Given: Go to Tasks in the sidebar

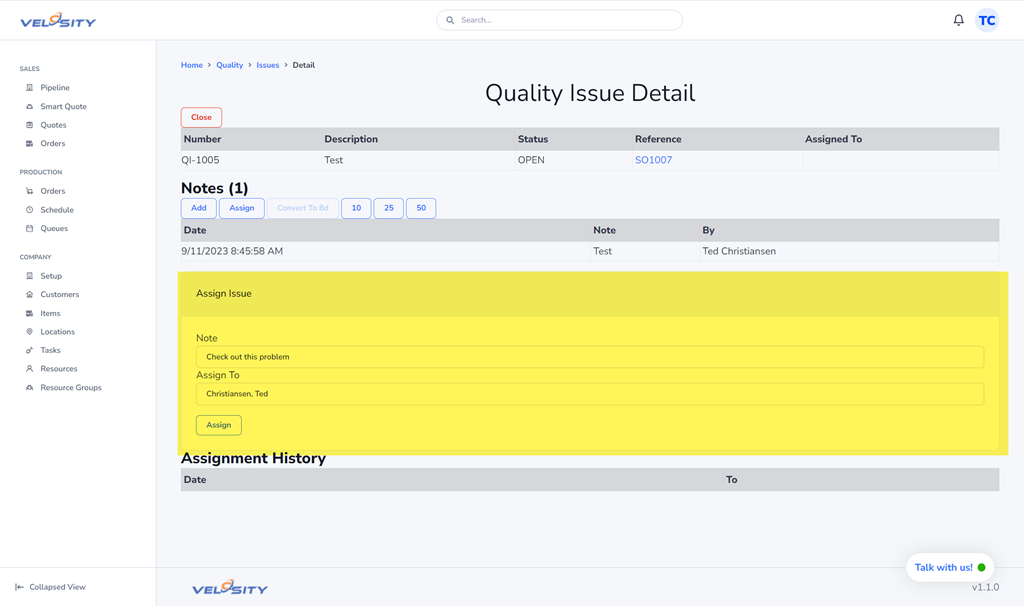Looking at the screenshot, I should click(50, 351).
